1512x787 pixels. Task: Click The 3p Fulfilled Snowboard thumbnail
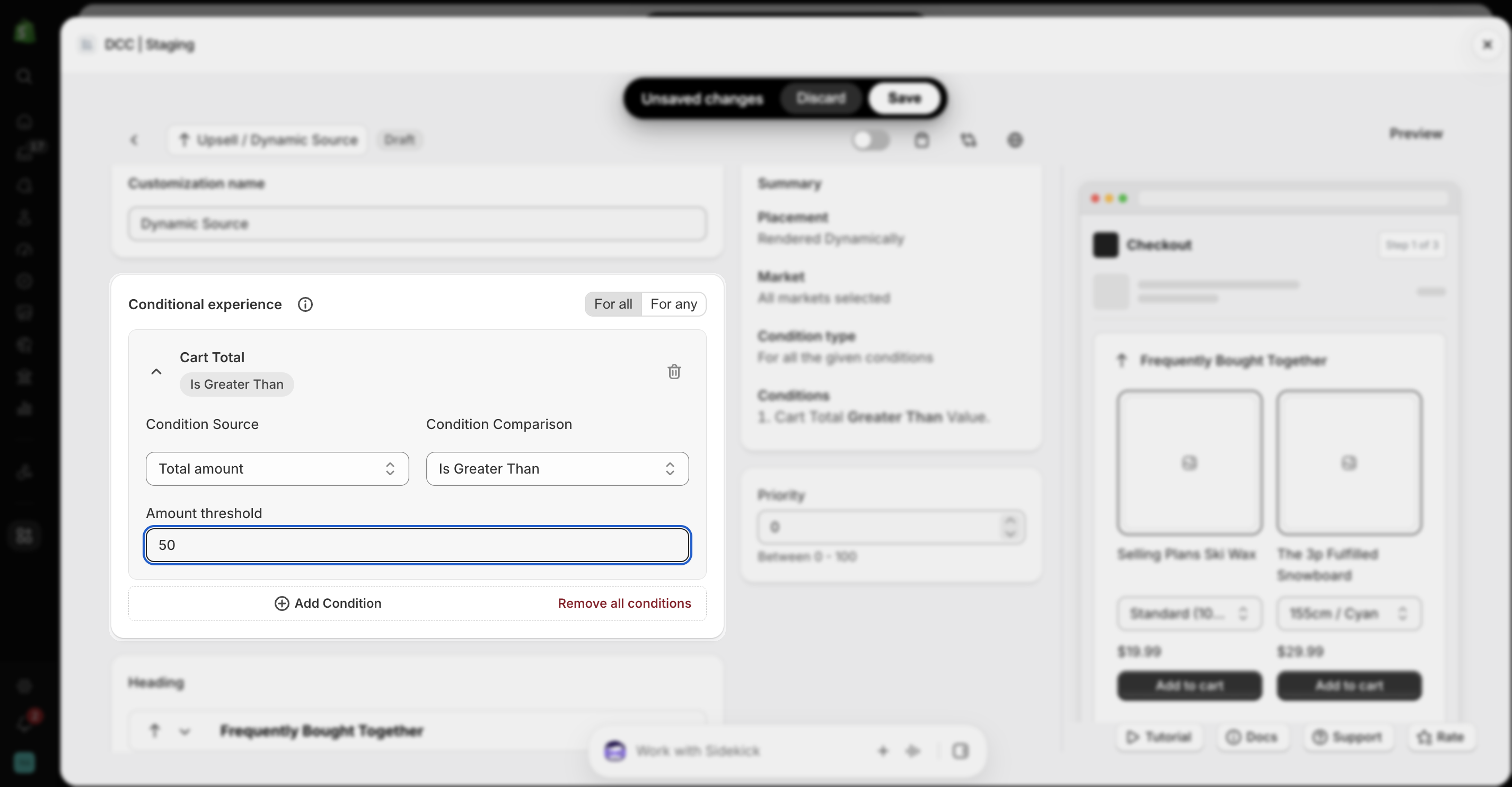(x=1349, y=463)
